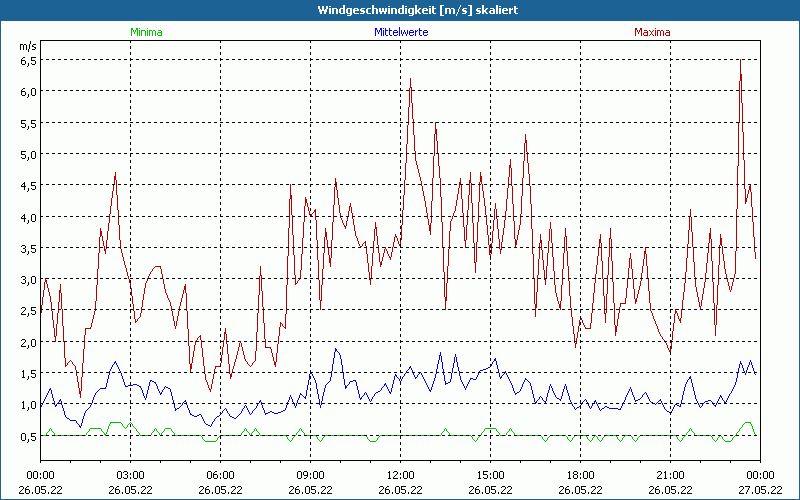Click the y-axis value '2,0'
800x500 pixels.
coord(29,342)
